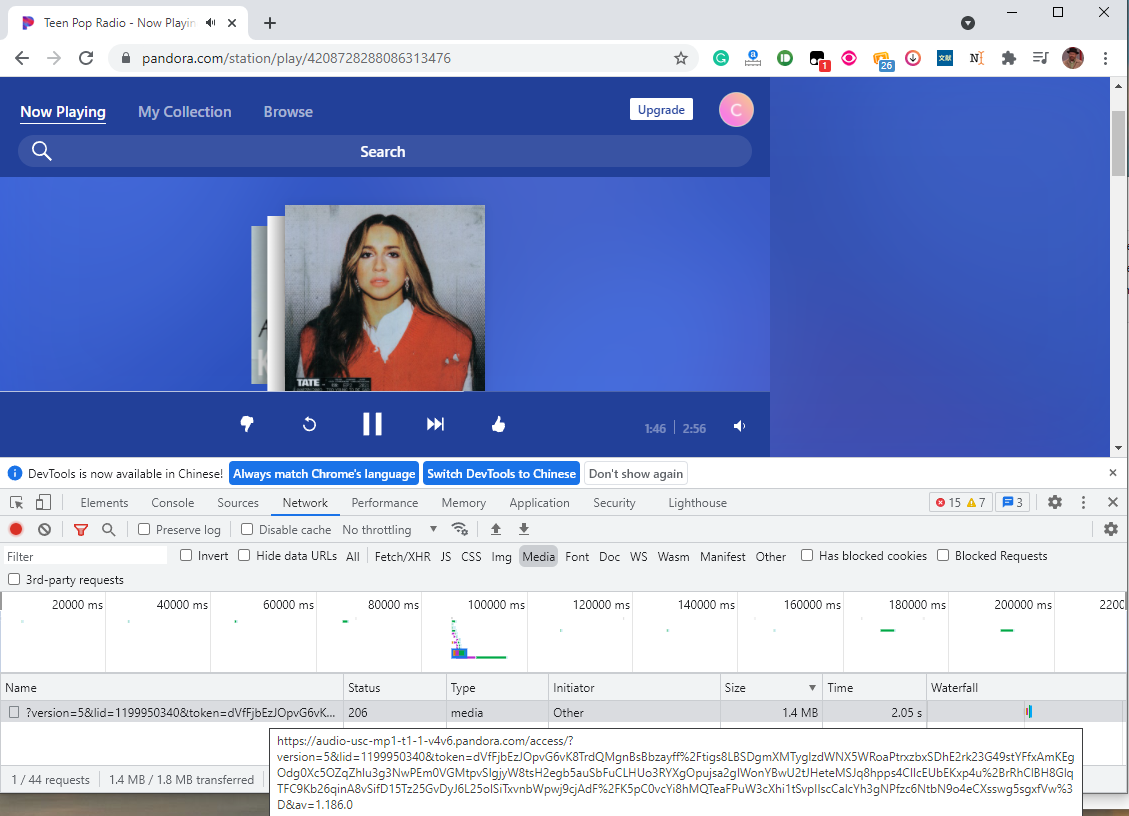Screen dimensions: 1129x816
Task: Open the My Collection tab
Action: (184, 112)
